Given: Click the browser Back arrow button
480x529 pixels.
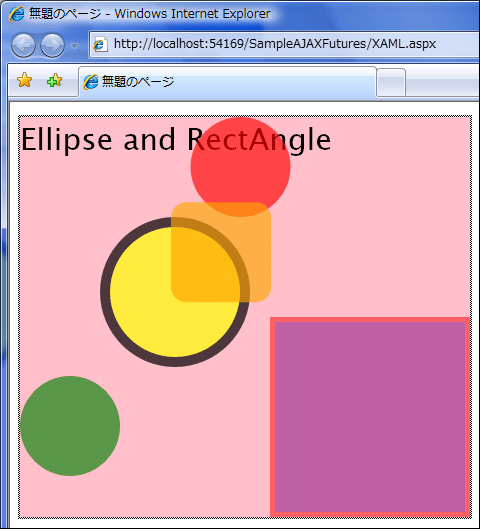Looking at the screenshot, I should click(23, 45).
